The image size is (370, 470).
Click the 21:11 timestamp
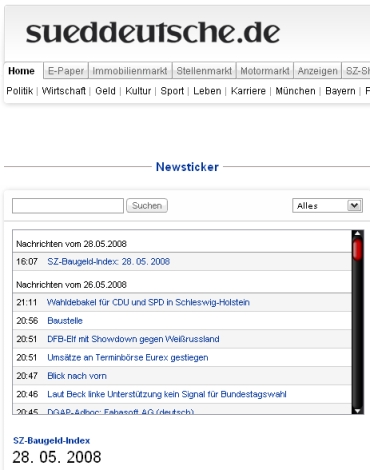coord(27,302)
